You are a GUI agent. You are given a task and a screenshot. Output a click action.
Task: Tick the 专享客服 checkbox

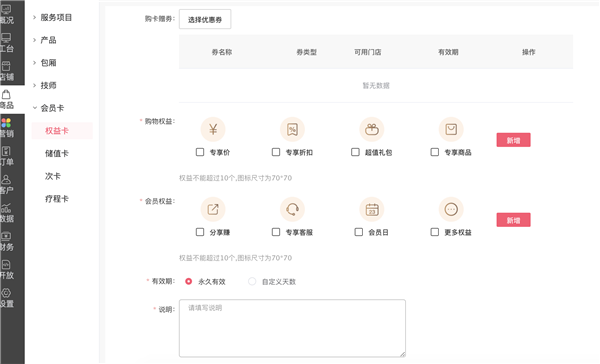pos(276,232)
